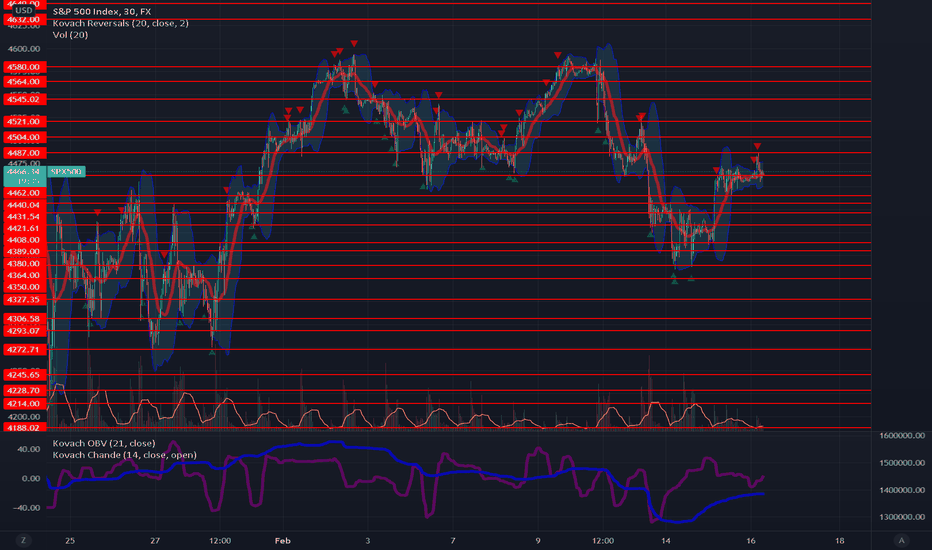This screenshot has width=932, height=550.
Task: Click the USD currency button
Action: pyautogui.click(x=24, y=10)
